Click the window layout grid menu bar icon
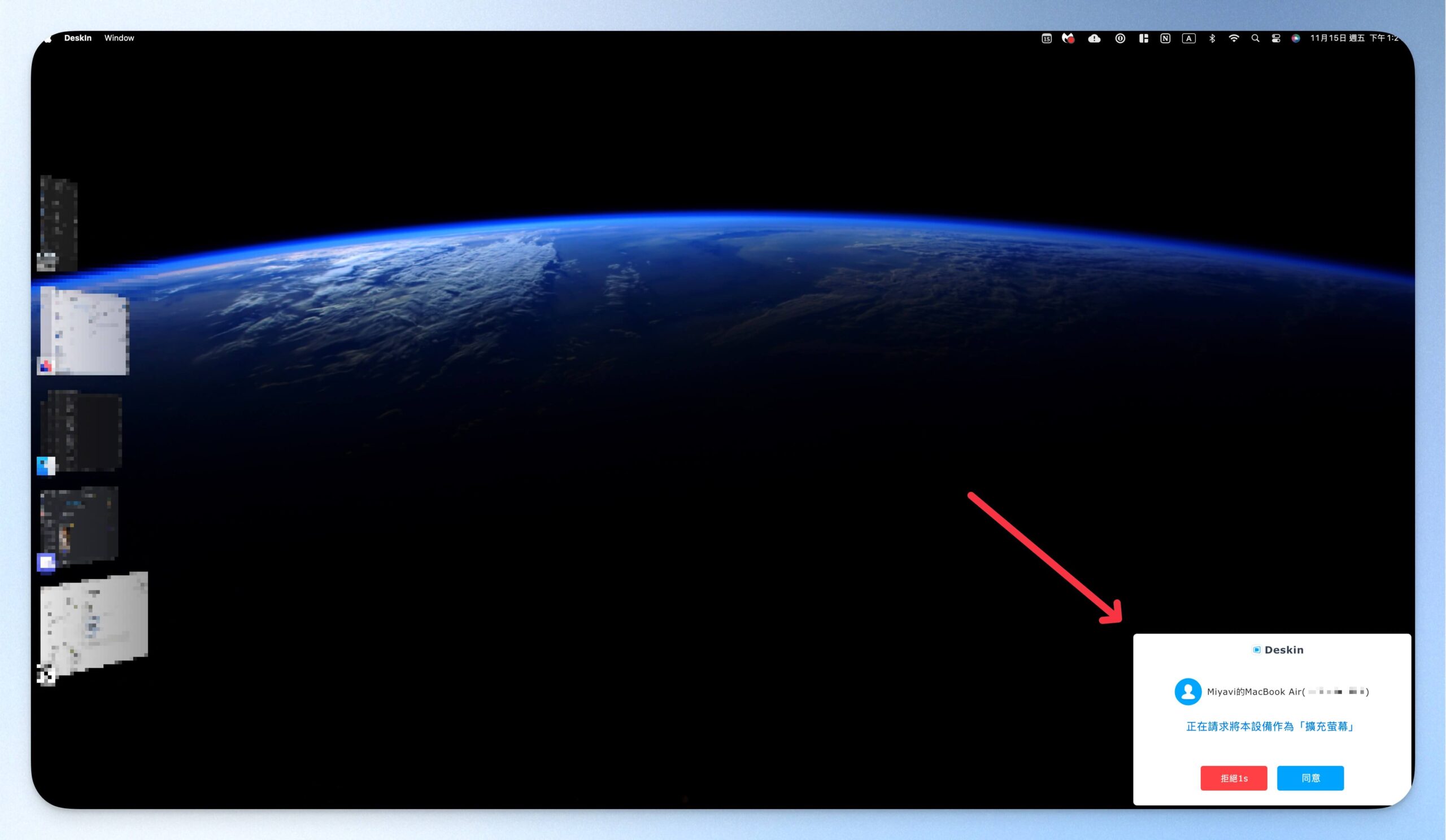Viewport: 1446px width, 840px height. pos(1143,38)
